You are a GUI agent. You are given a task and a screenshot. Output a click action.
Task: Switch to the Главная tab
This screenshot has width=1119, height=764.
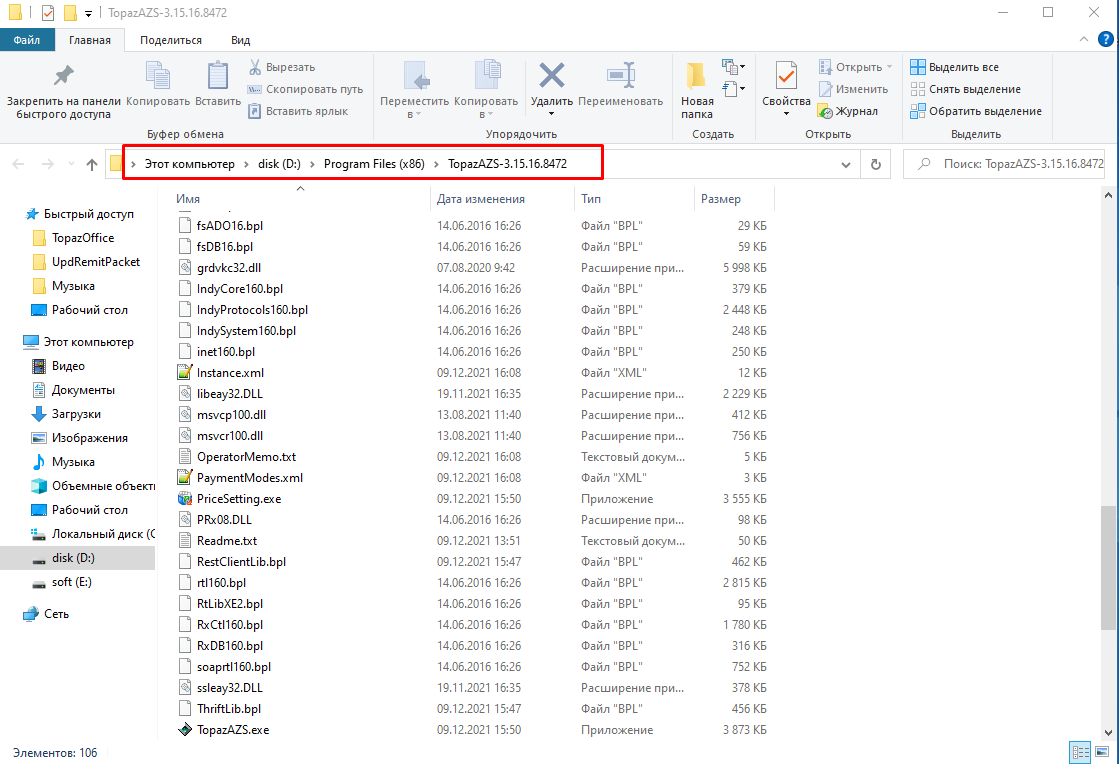coord(90,40)
